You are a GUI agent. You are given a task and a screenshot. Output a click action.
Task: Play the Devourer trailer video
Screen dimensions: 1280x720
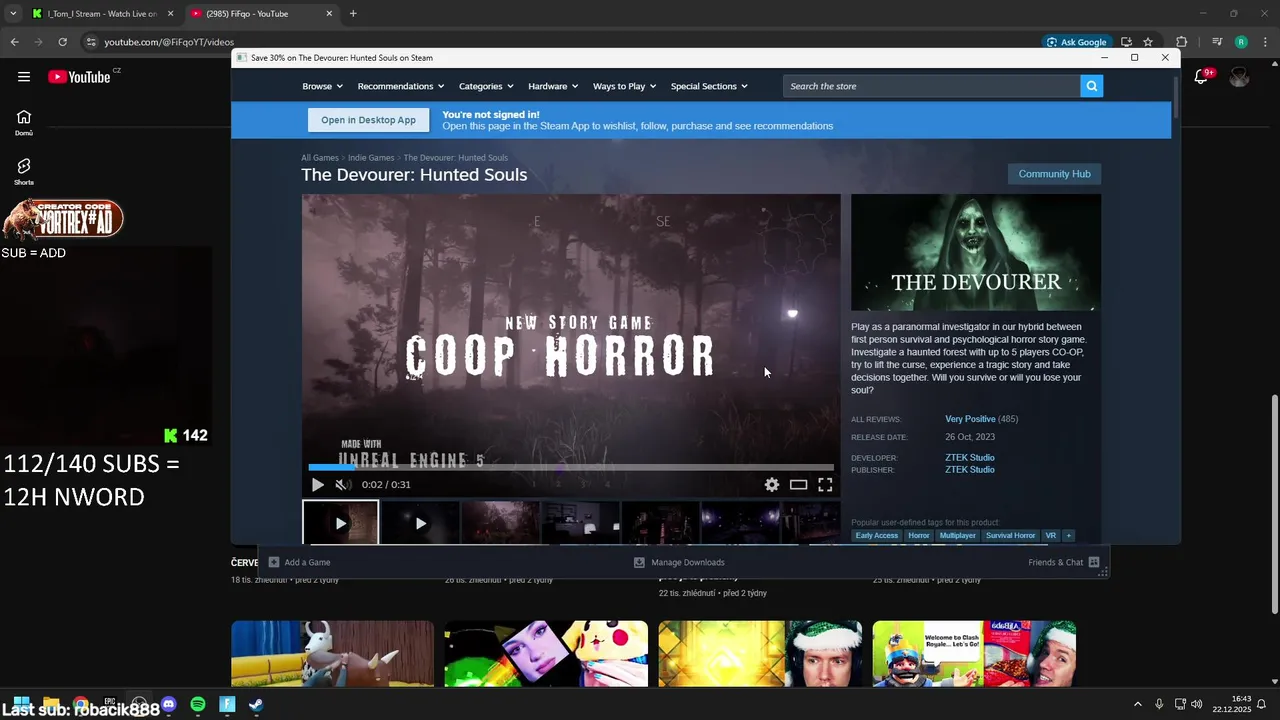click(x=317, y=485)
